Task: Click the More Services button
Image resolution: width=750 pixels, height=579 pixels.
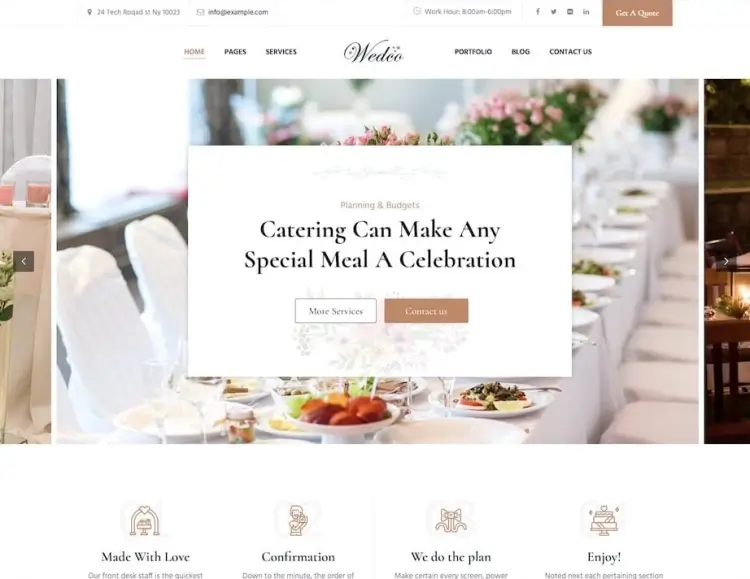Action: pos(336,311)
